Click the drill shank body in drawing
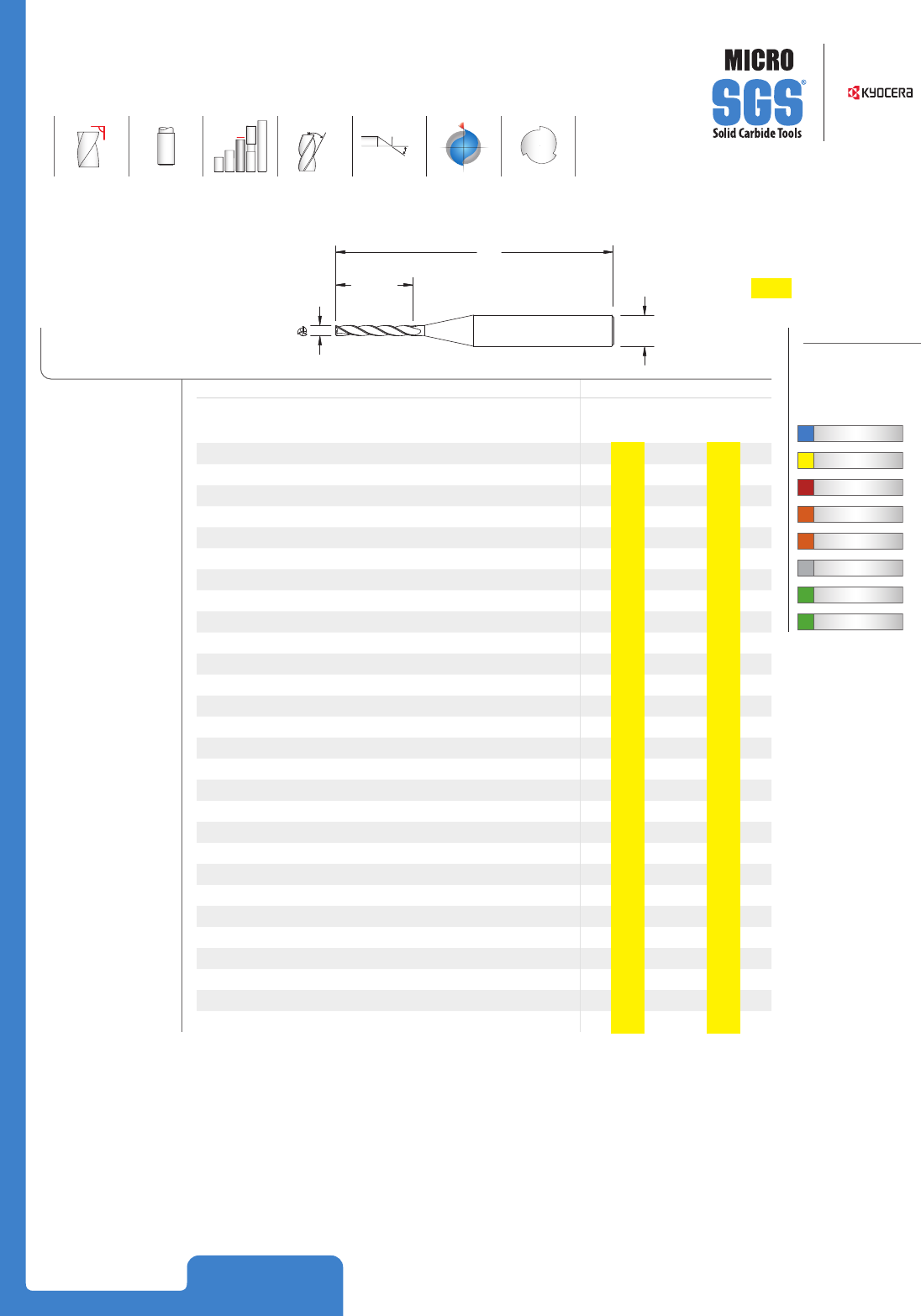Image resolution: width=921 pixels, height=1316 pixels. point(544,330)
